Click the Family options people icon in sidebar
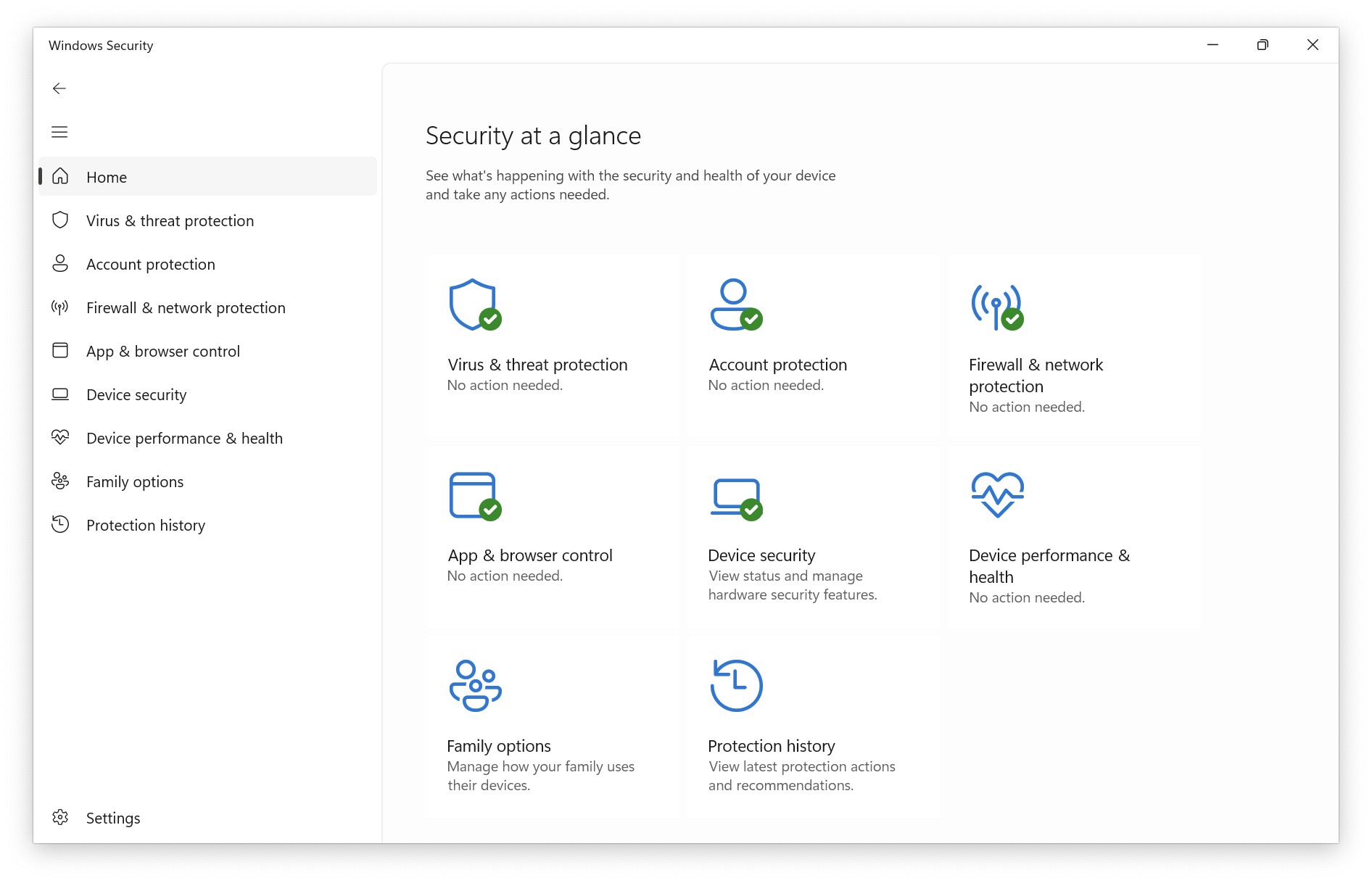Image resolution: width=1372 pixels, height=883 pixels. point(60,481)
